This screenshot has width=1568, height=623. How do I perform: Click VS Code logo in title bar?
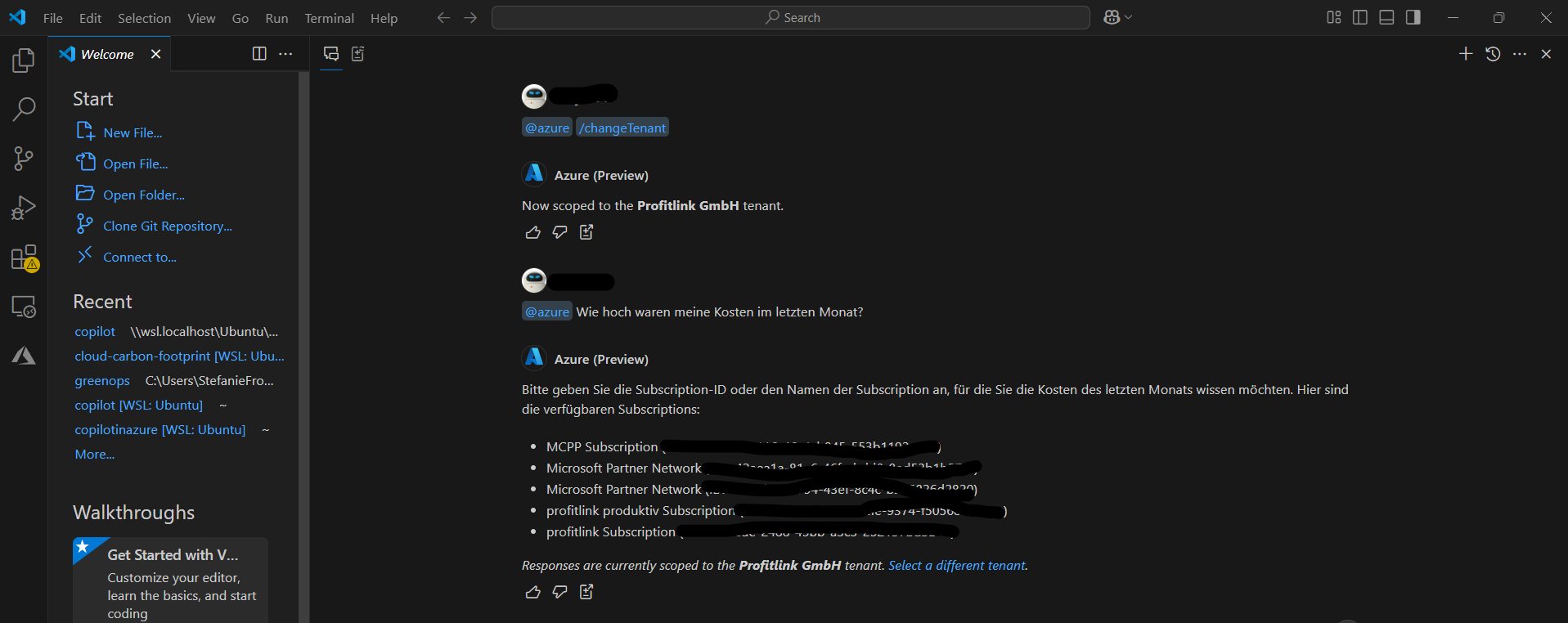(17, 17)
